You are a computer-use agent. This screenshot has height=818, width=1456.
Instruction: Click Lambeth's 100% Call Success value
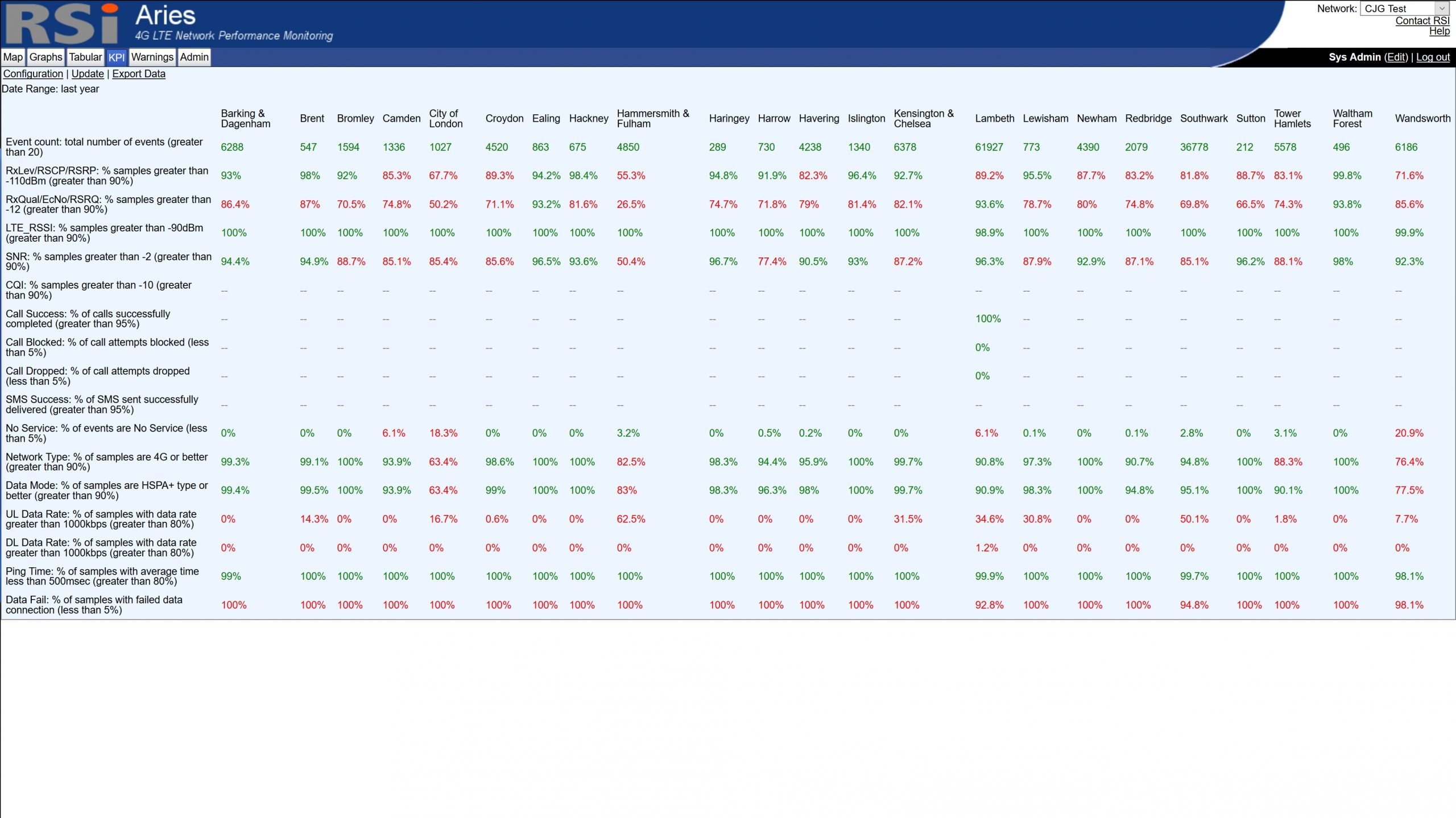tap(988, 319)
